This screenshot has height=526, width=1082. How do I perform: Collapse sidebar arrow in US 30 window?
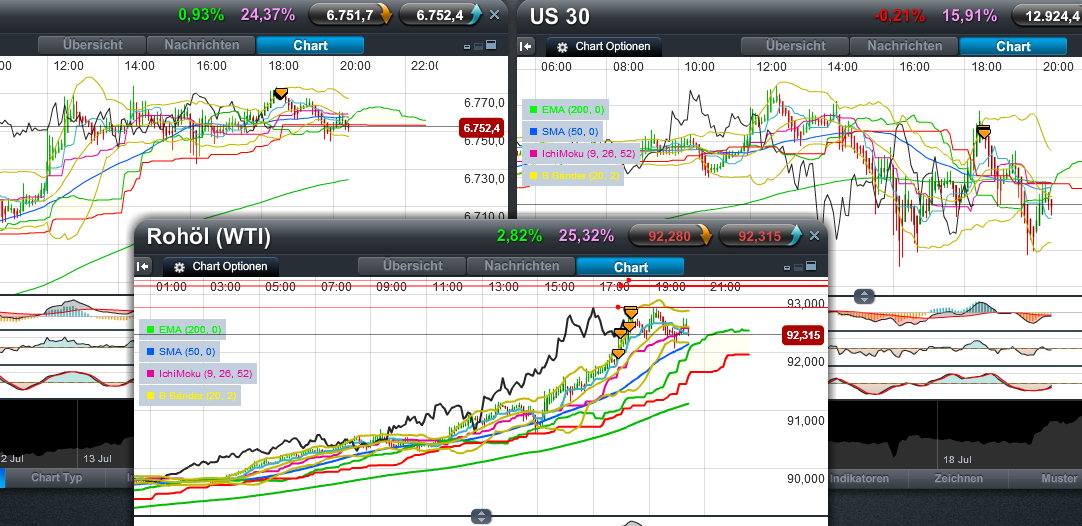pos(526,46)
